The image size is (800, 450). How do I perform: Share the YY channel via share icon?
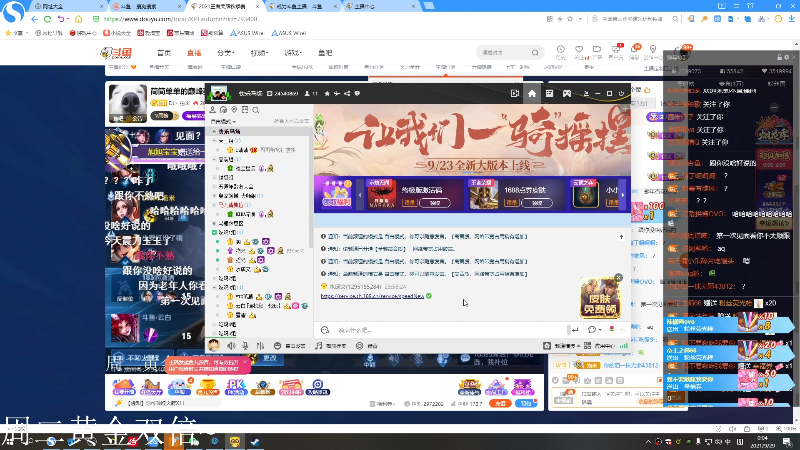point(347,93)
